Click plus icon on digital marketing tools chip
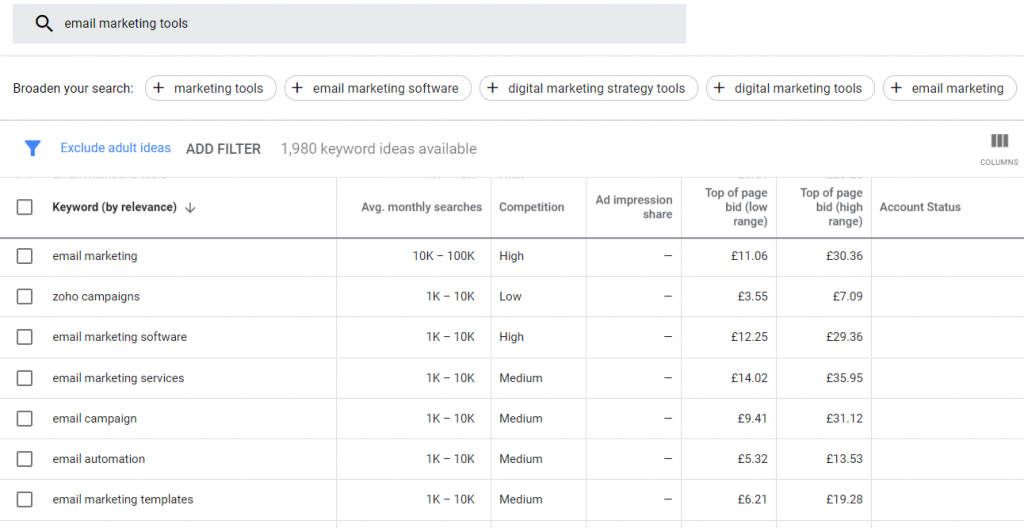Screen dimensions: 1024x528 (719, 88)
